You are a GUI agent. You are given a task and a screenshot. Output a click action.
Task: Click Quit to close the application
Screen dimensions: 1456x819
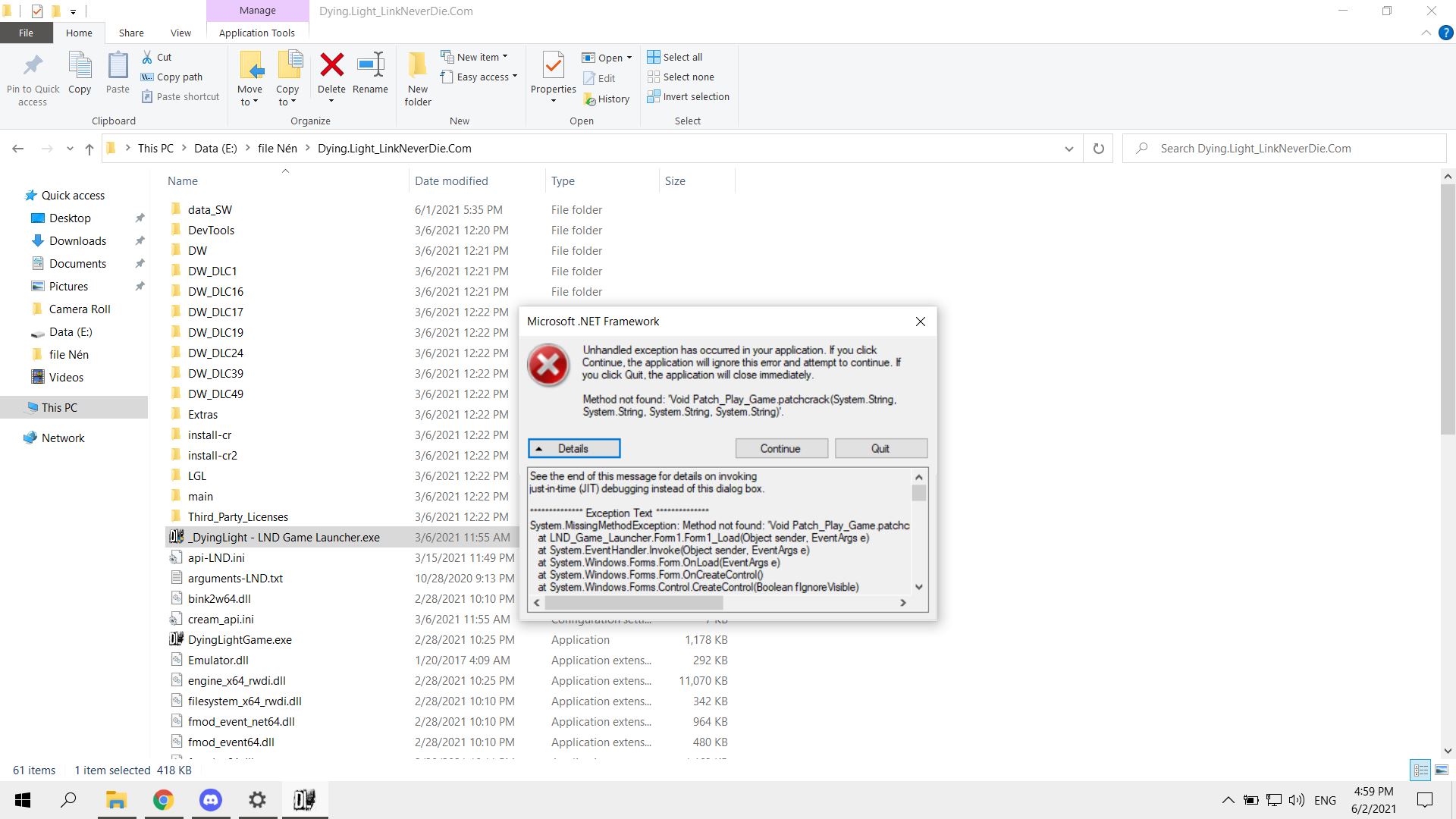pyautogui.click(x=880, y=448)
